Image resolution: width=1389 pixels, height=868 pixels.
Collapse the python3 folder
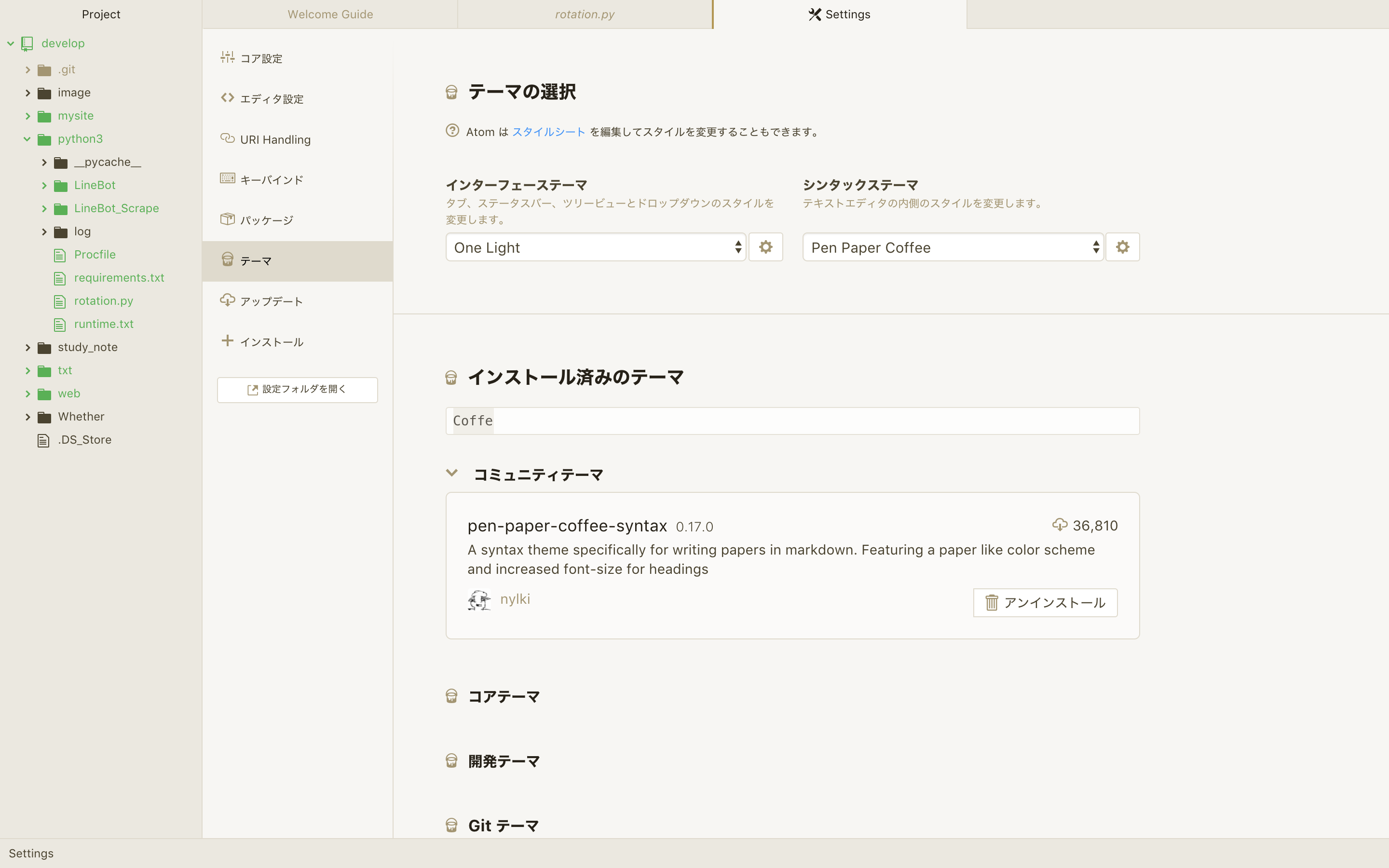coord(27,139)
